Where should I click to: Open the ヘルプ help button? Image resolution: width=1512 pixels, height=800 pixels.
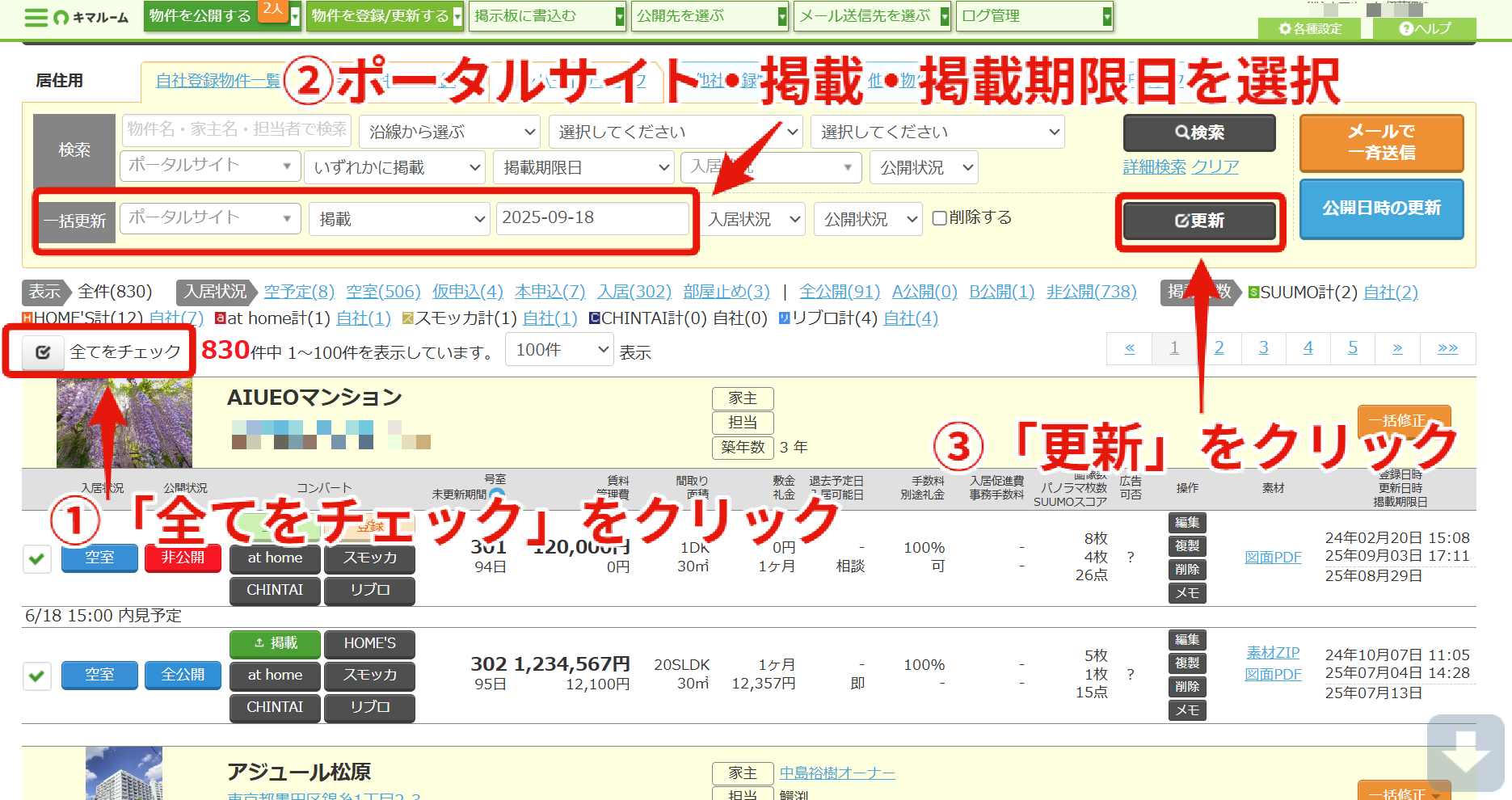1425,28
